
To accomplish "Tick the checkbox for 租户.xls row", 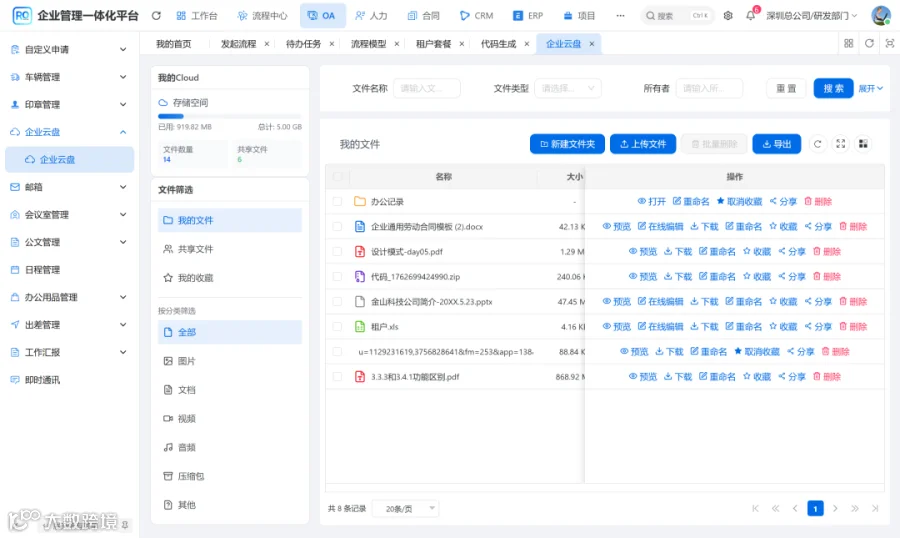I will (x=338, y=327).
